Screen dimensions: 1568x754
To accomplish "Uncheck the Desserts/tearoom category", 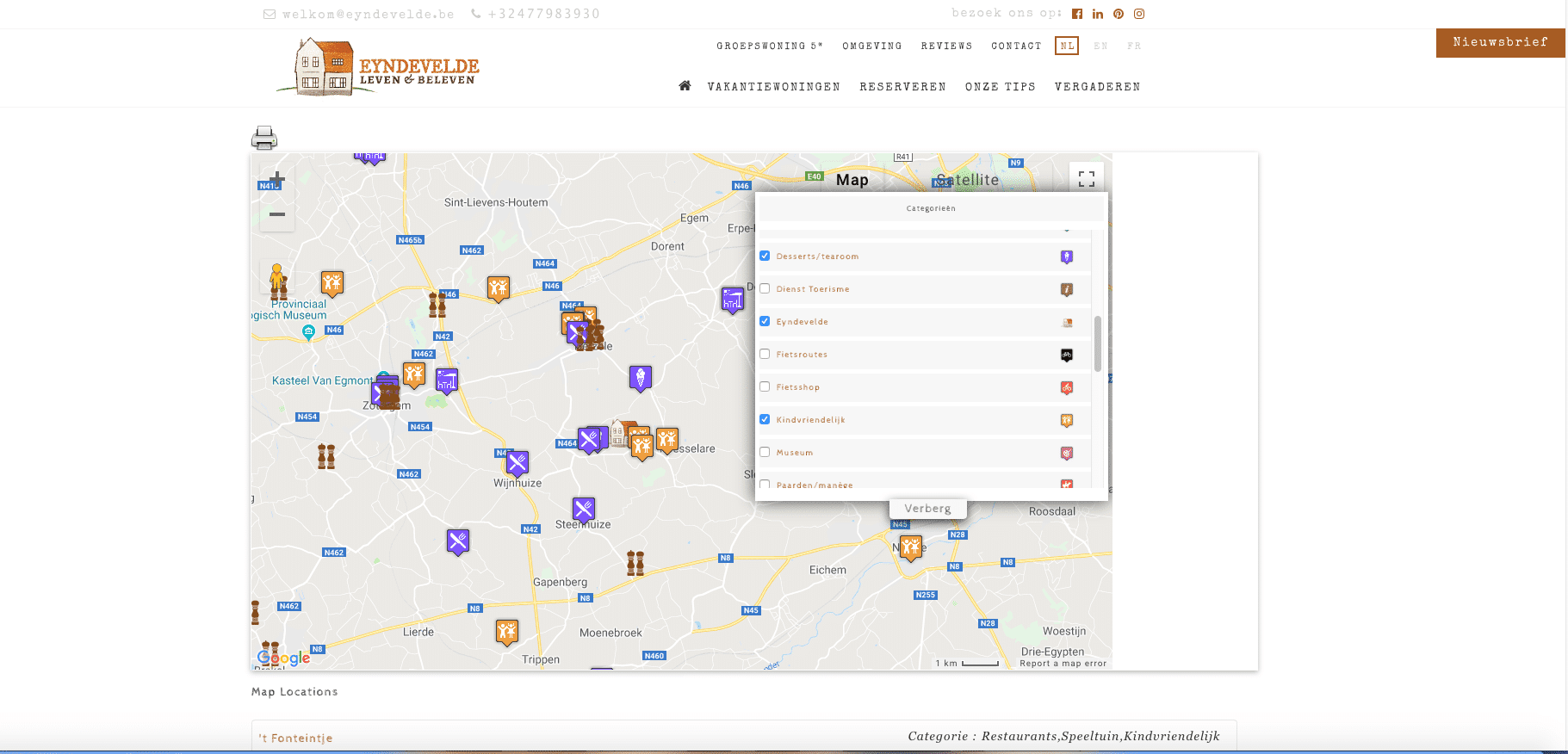I will [765, 256].
